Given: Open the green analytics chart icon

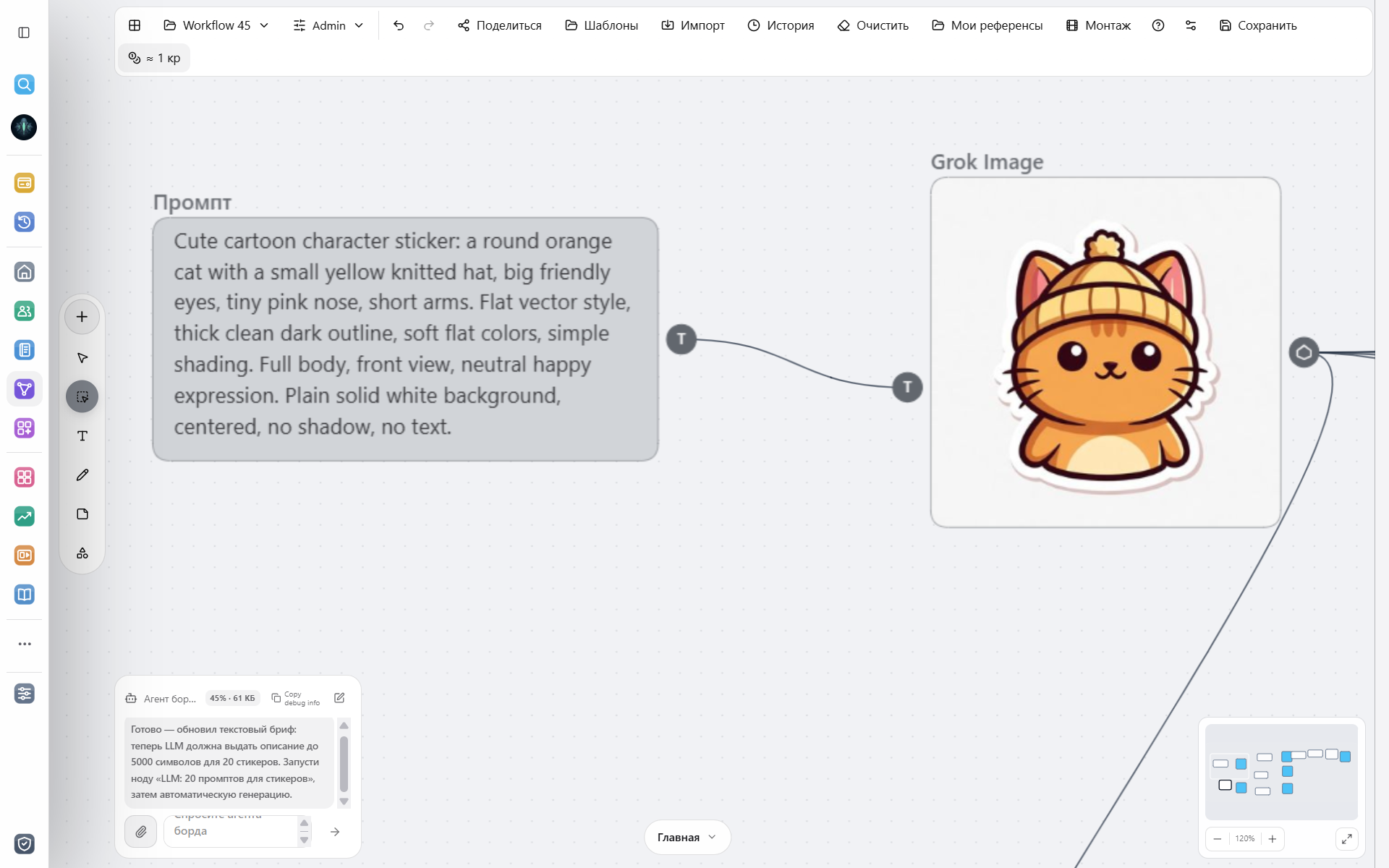Looking at the screenshot, I should pyautogui.click(x=24, y=516).
